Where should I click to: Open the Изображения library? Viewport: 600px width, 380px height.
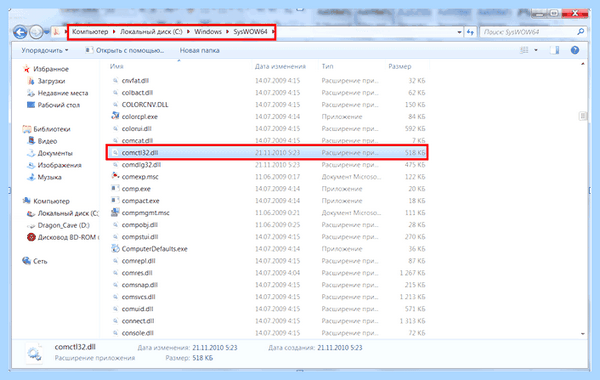(x=55, y=165)
